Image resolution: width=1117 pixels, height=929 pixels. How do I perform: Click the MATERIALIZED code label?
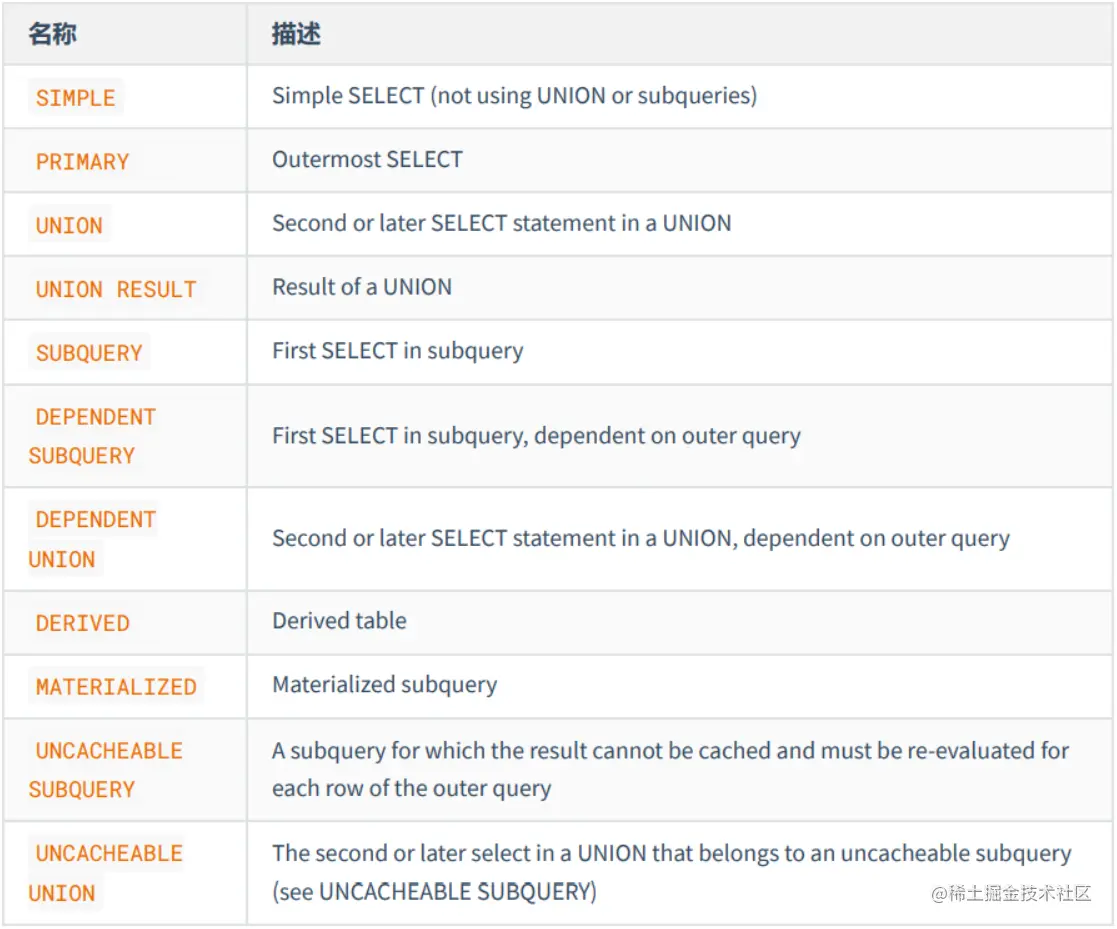116,687
